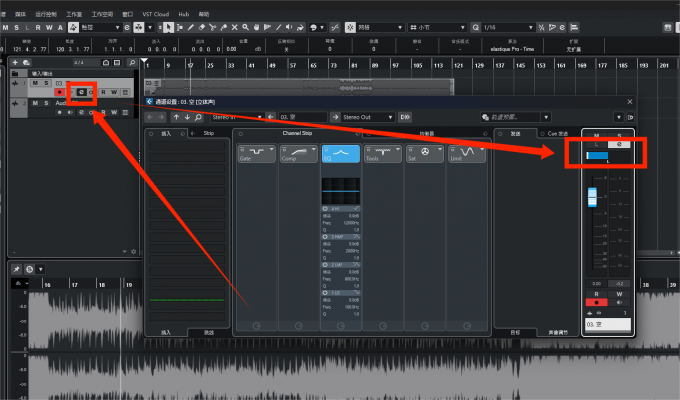Image resolution: width=680 pixels, height=400 pixels.
Task: Open the Stereo In input routing dropdown
Action: tap(237, 117)
